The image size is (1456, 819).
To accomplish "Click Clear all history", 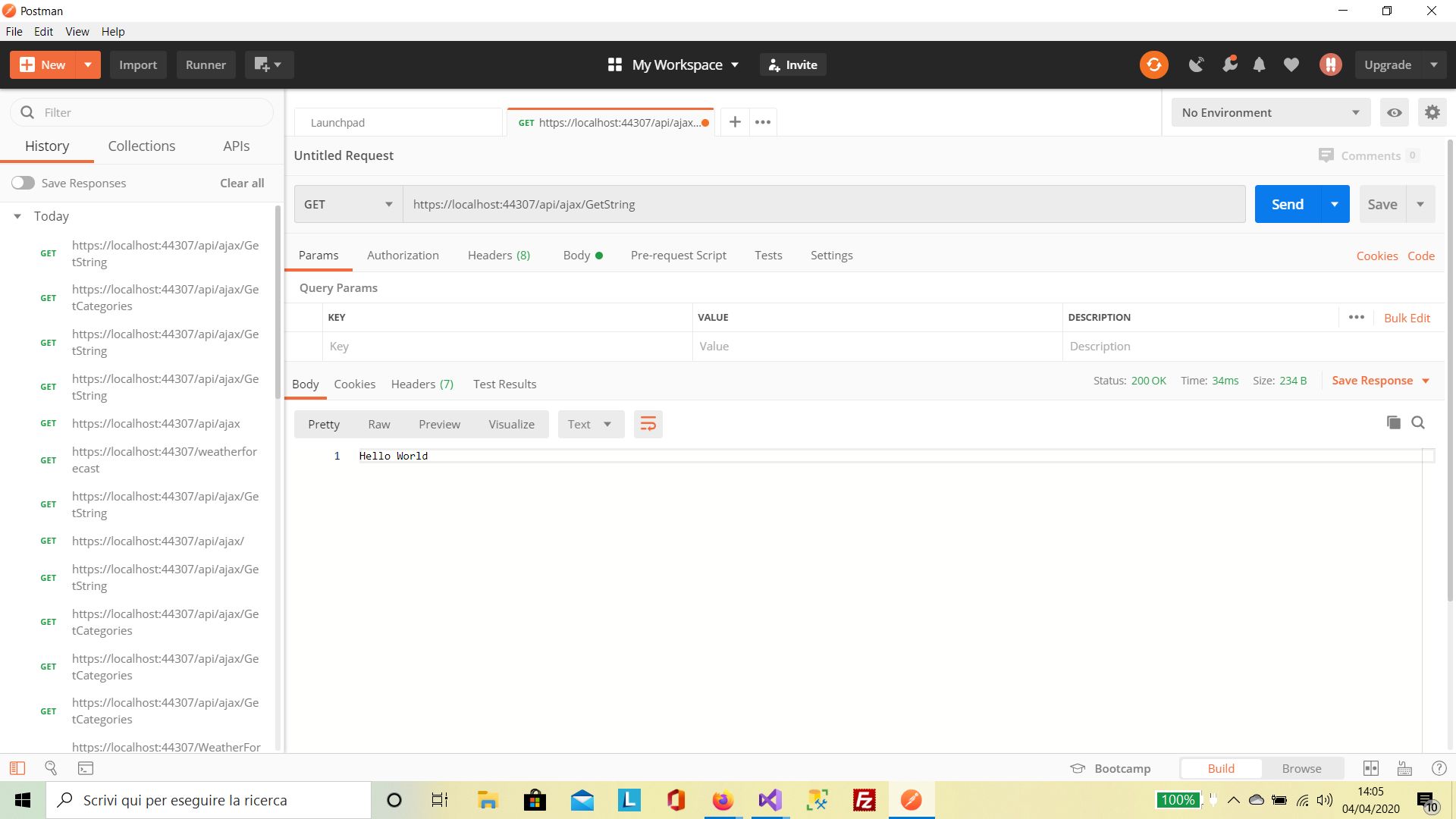I will point(242,183).
